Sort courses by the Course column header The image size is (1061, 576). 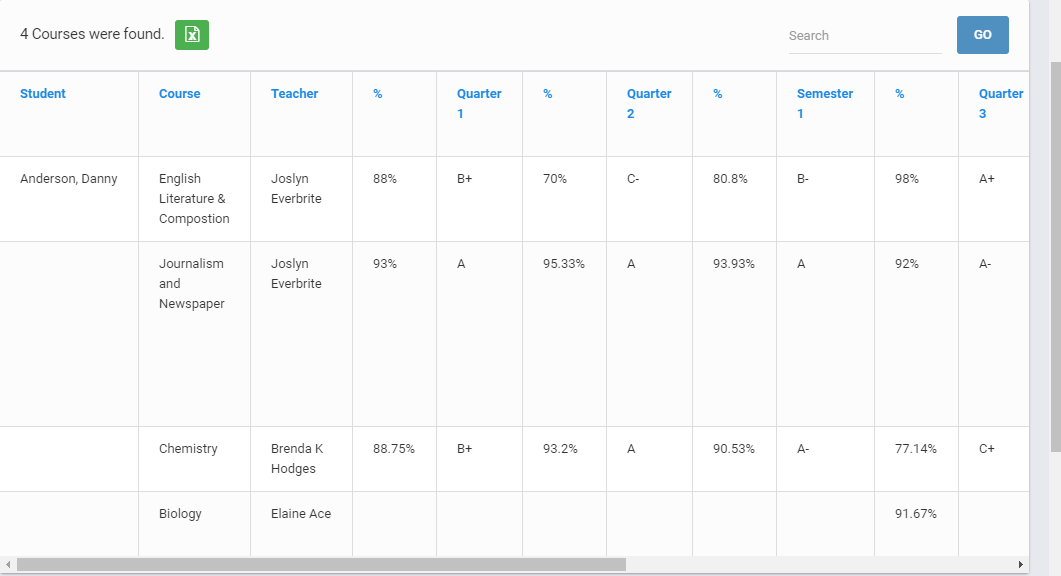(180, 93)
